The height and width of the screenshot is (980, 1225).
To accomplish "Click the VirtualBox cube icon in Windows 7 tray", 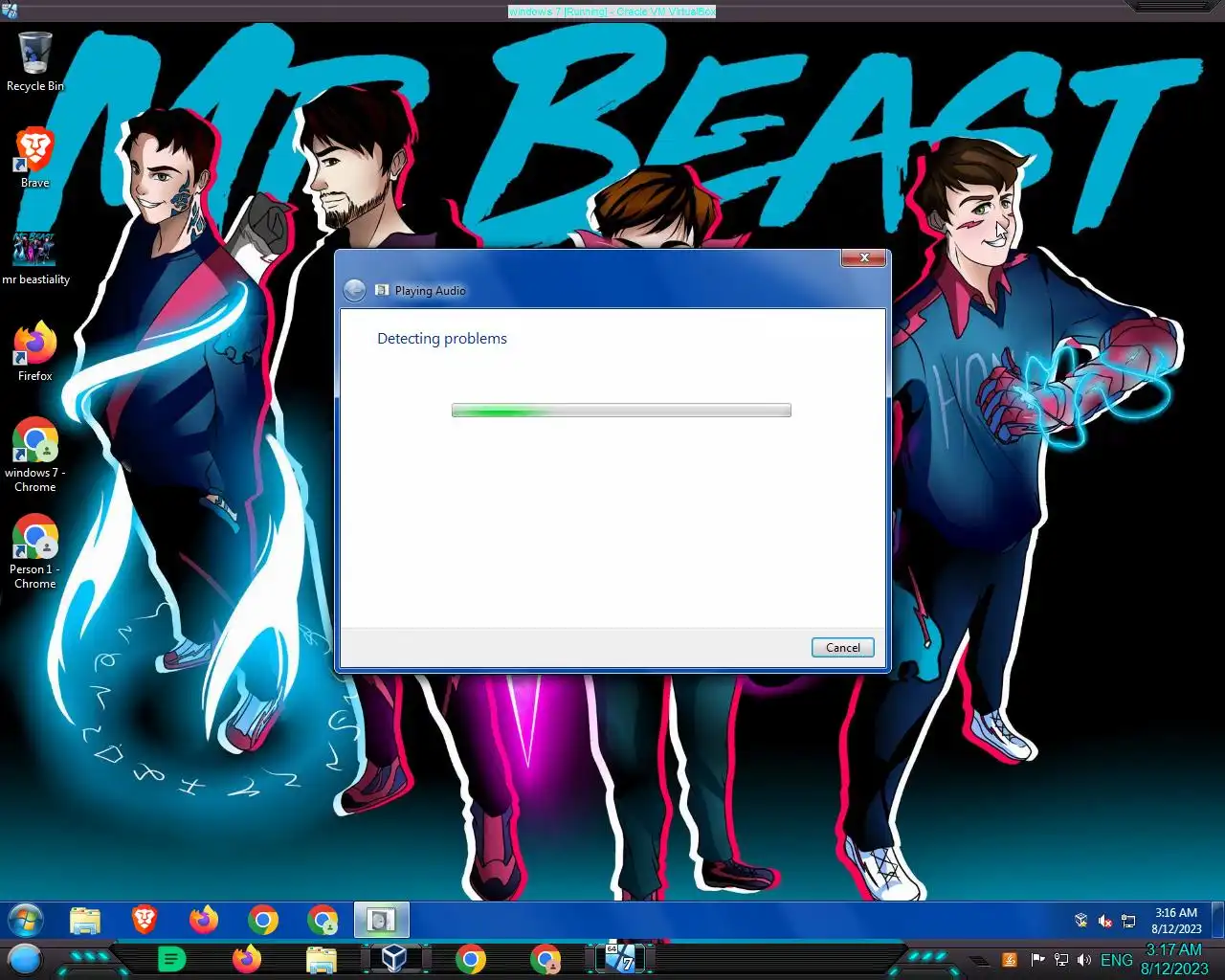I will click(x=1080, y=921).
